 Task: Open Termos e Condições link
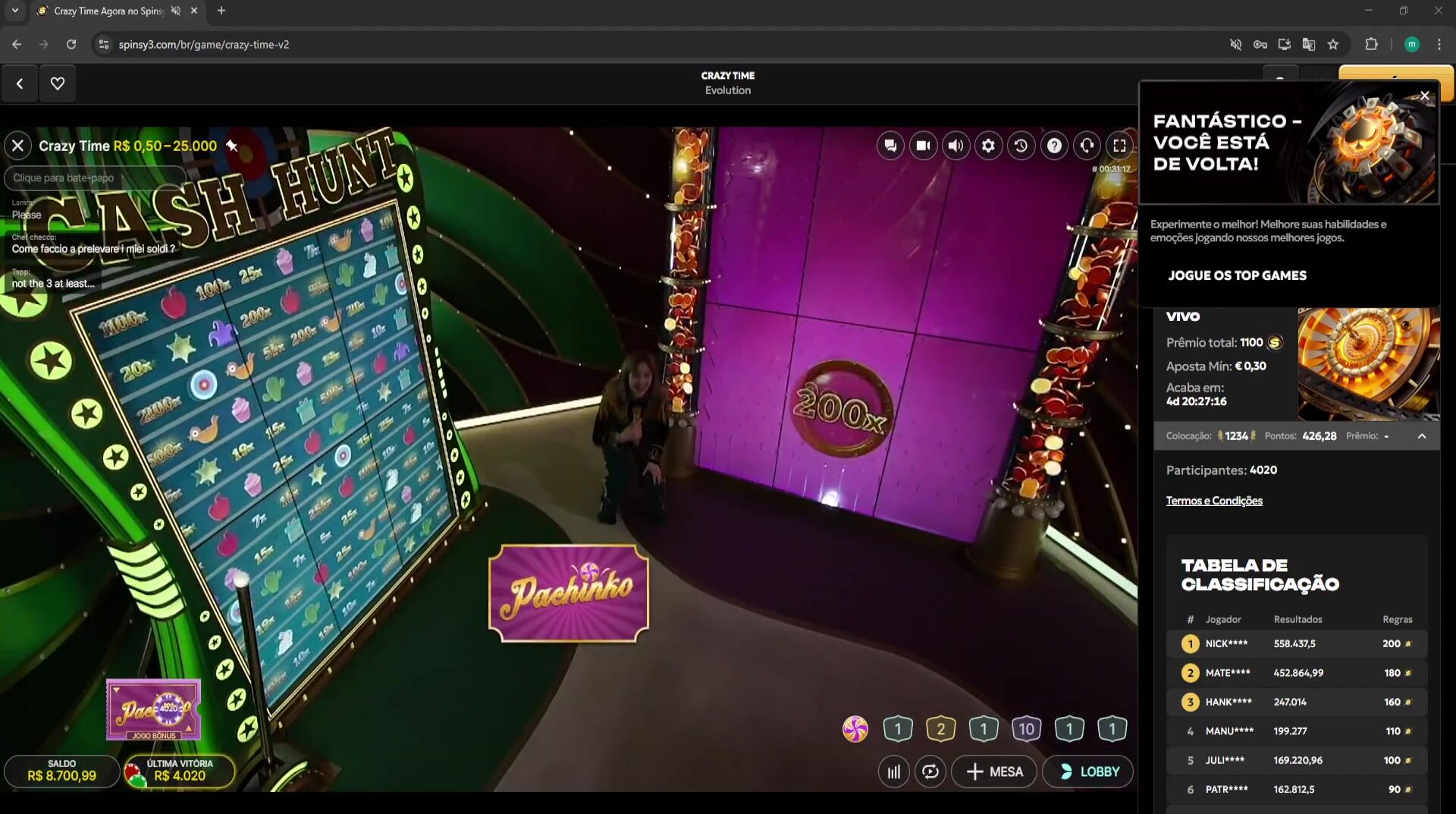pos(1214,501)
